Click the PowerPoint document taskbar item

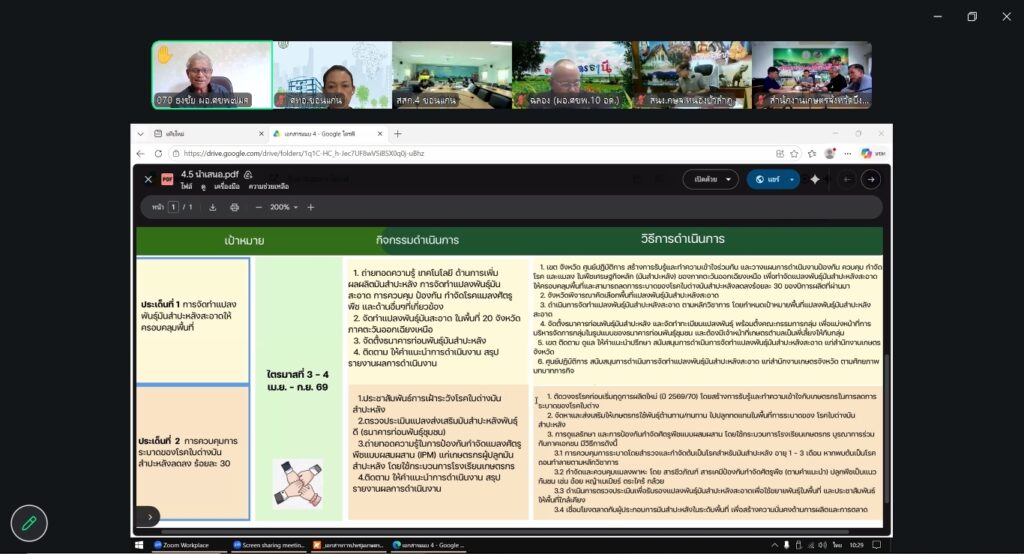click(x=348, y=545)
